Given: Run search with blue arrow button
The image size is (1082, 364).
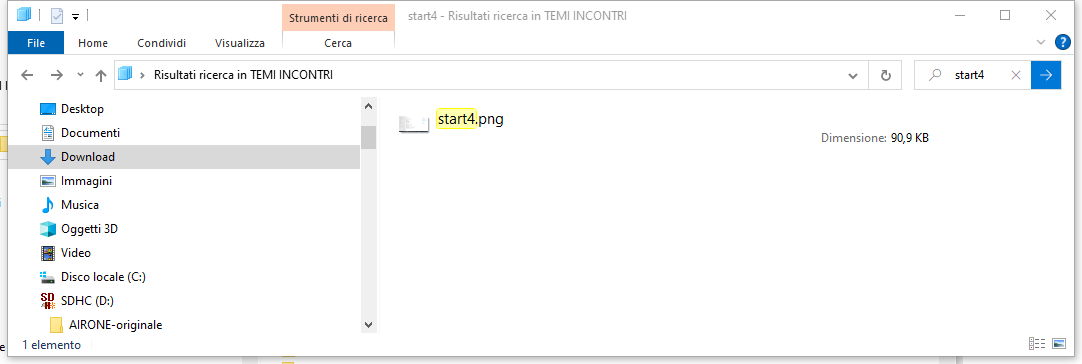Looking at the screenshot, I should point(1046,75).
